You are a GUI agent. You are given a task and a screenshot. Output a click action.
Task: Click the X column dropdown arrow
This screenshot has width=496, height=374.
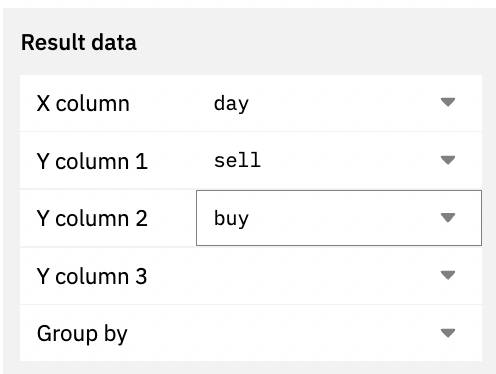(x=448, y=102)
